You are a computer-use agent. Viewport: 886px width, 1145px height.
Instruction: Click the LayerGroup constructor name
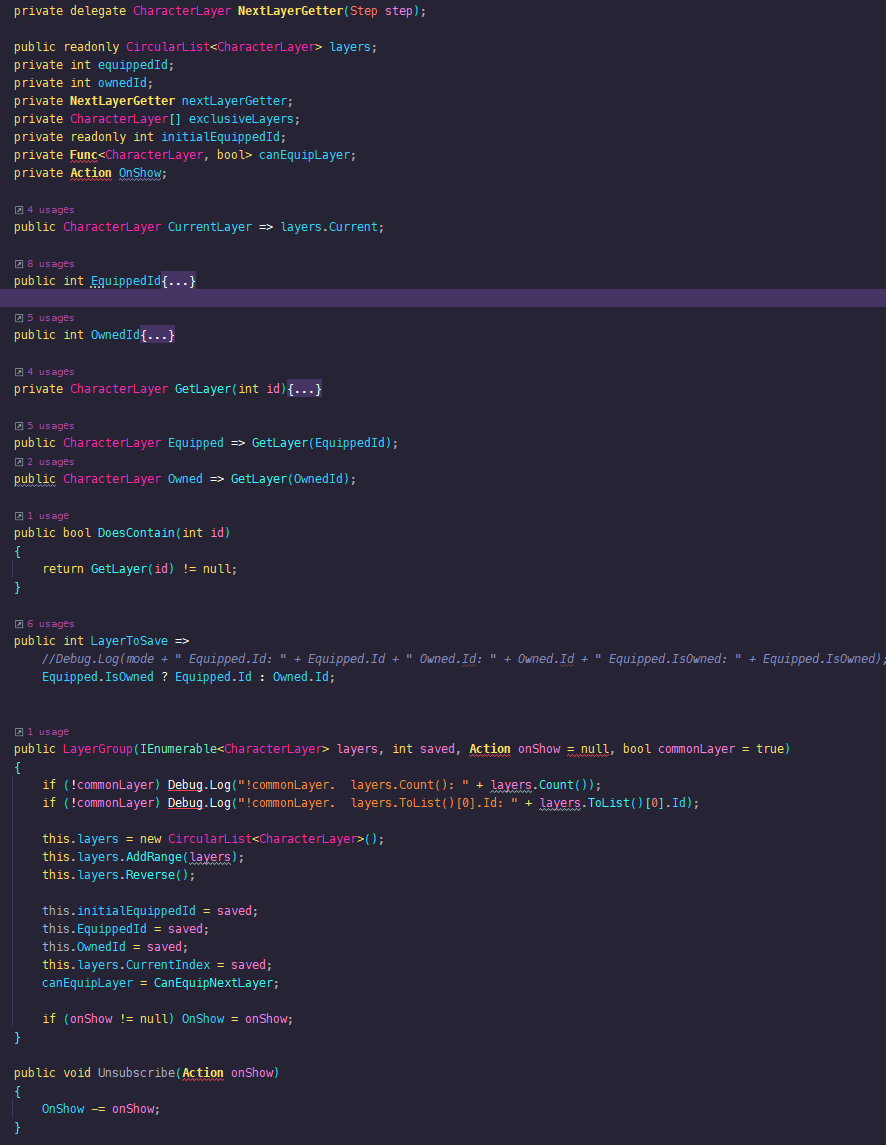(98, 749)
